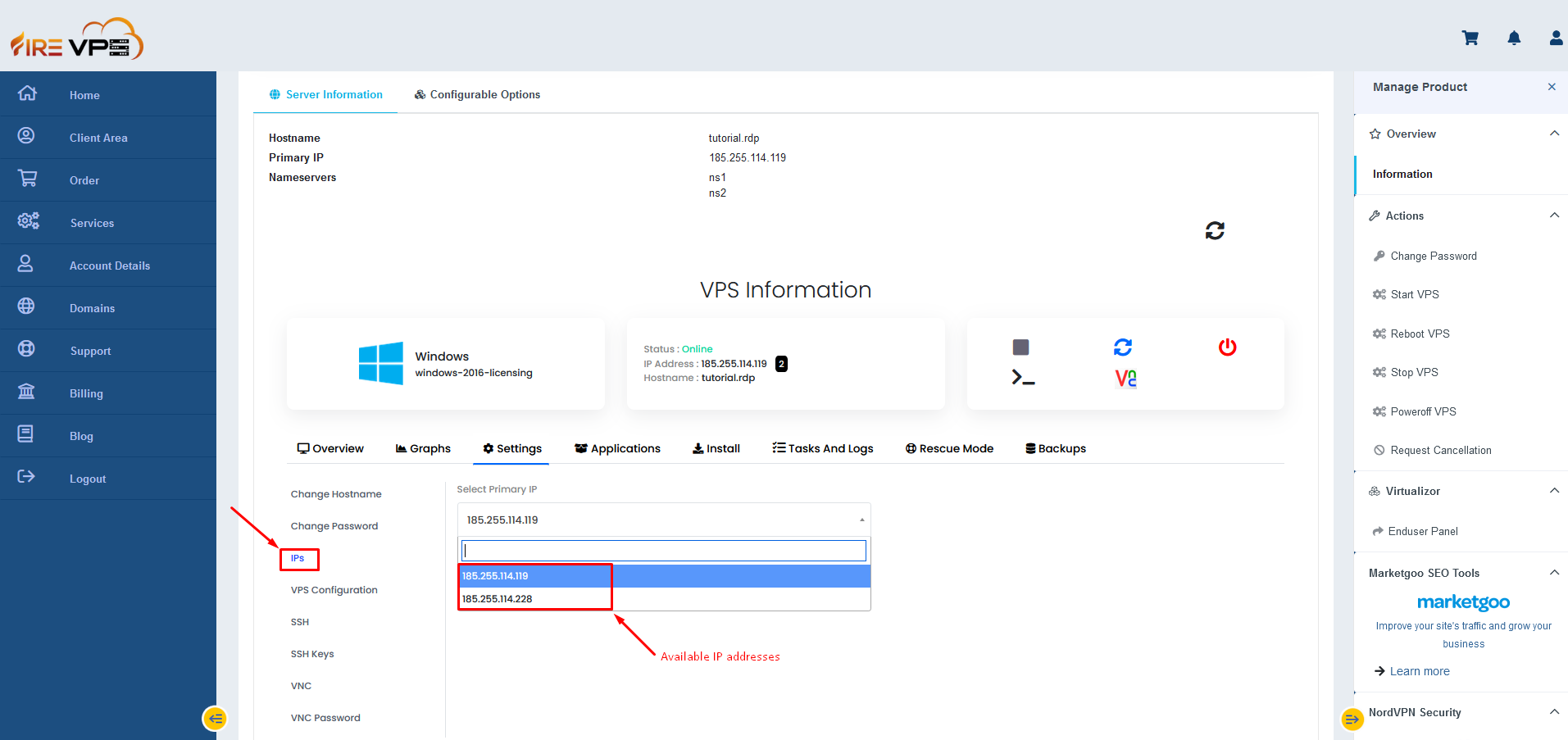Click the blue restart VPS icon
Viewport: 1568px width, 740px height.
point(1123,347)
